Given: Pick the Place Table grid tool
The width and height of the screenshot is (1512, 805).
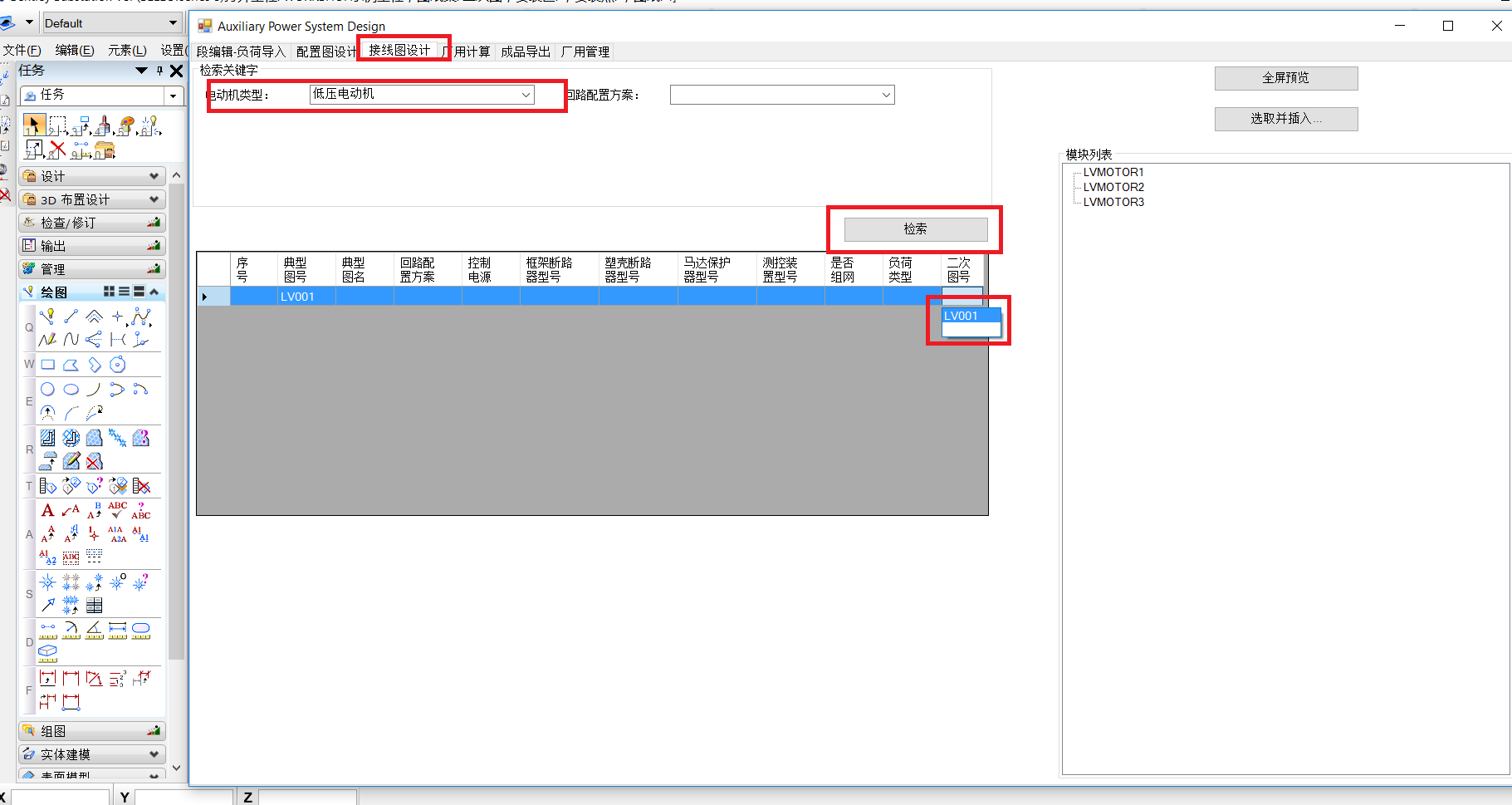Looking at the screenshot, I should (x=94, y=606).
